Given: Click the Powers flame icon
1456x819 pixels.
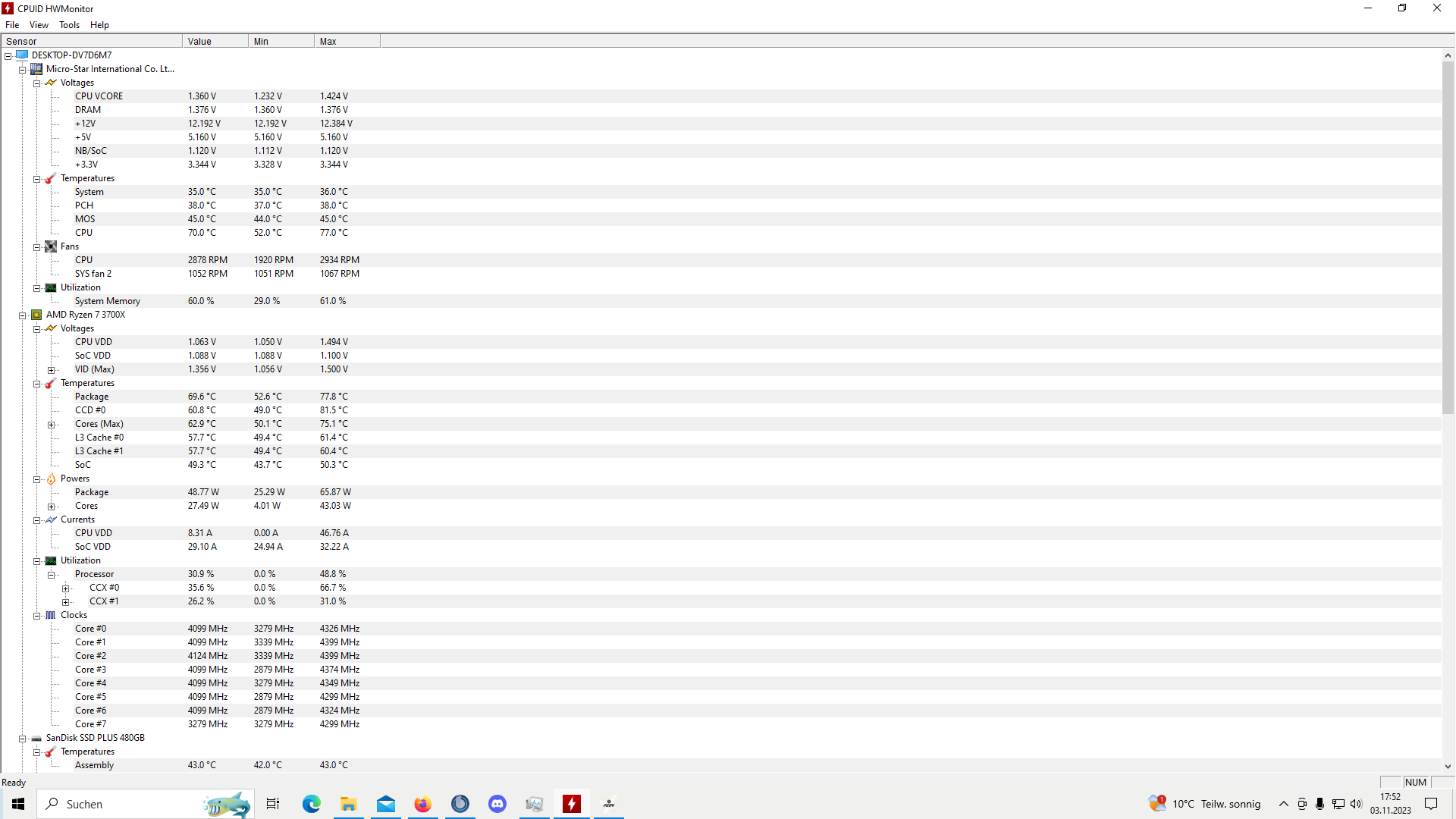Looking at the screenshot, I should [x=51, y=479].
